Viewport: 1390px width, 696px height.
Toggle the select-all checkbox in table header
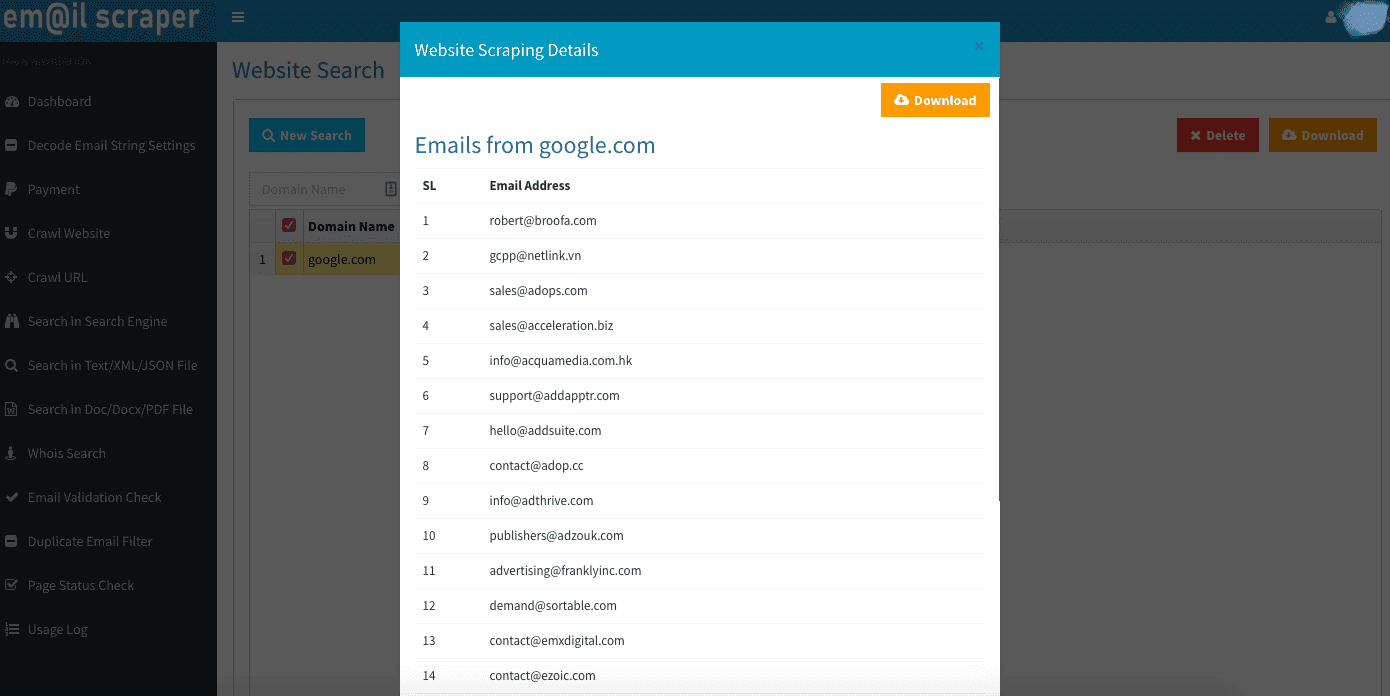pos(289,226)
